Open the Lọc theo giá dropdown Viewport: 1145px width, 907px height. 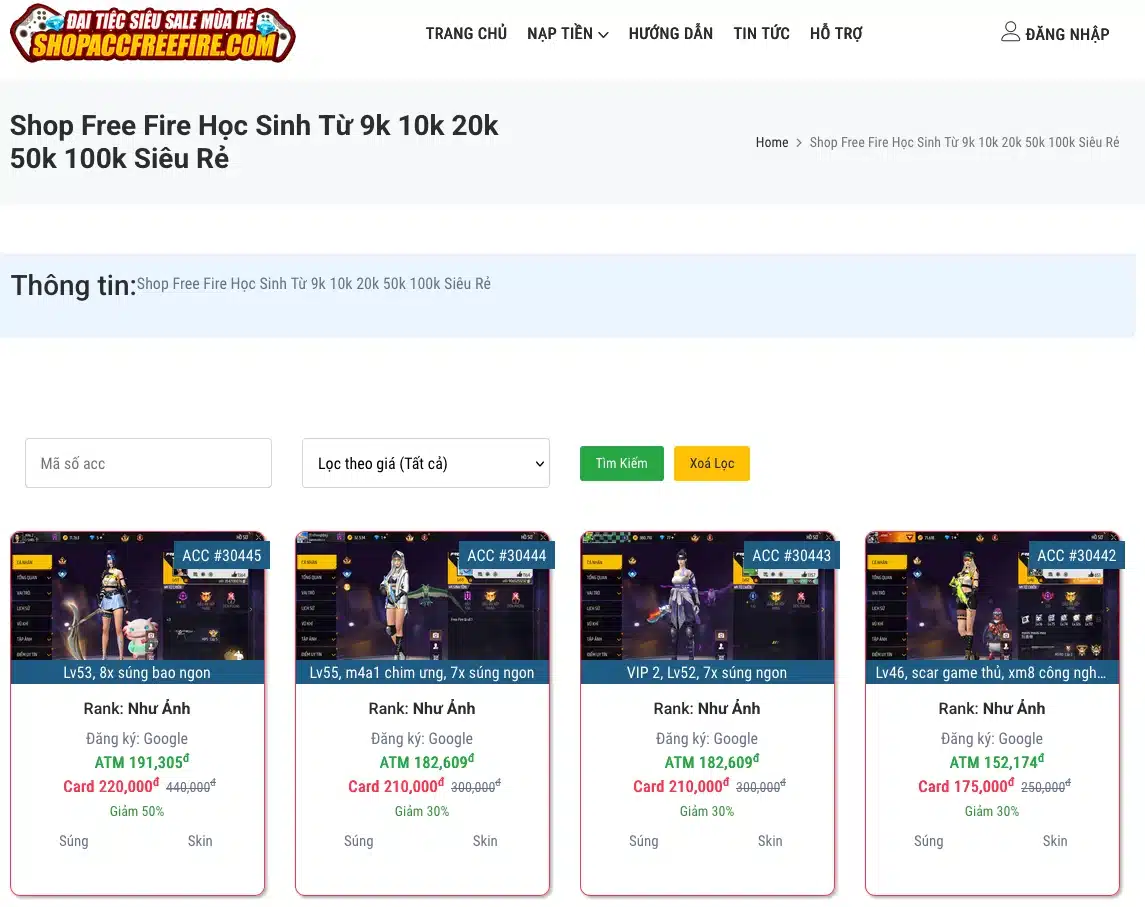[x=426, y=463]
